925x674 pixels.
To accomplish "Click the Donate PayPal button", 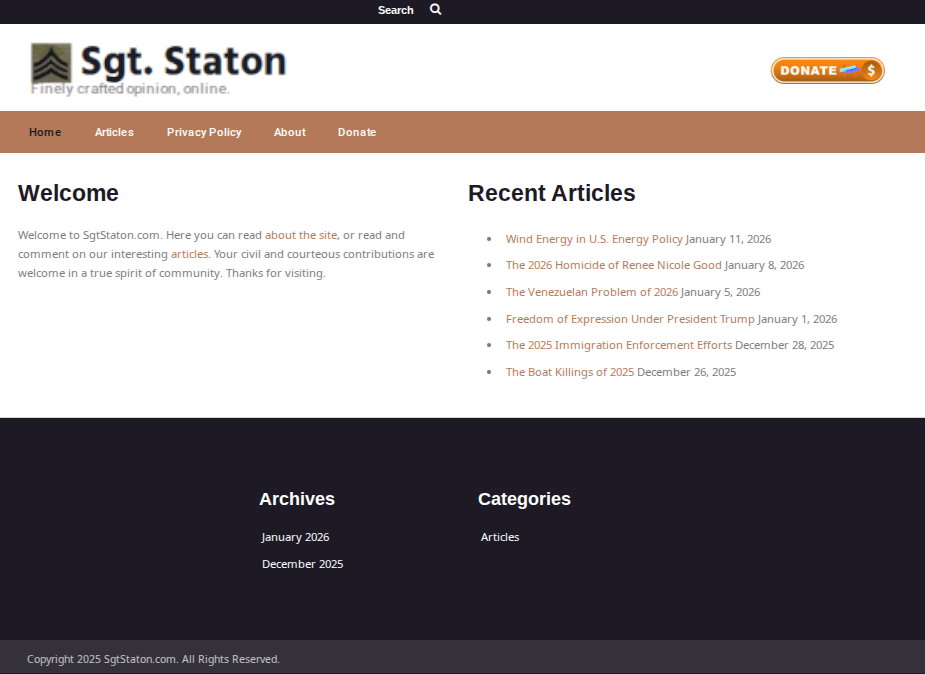I will click(x=827, y=70).
